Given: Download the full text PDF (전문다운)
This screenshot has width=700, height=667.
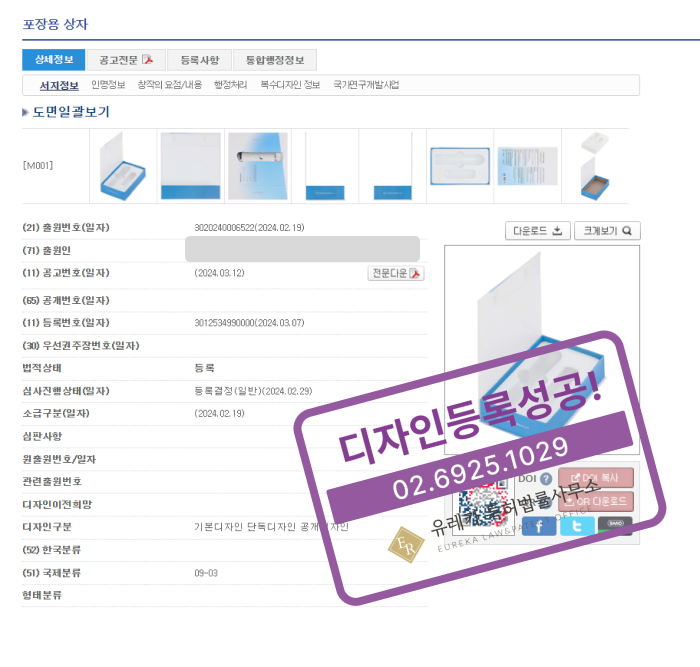Looking at the screenshot, I should pyautogui.click(x=397, y=273).
